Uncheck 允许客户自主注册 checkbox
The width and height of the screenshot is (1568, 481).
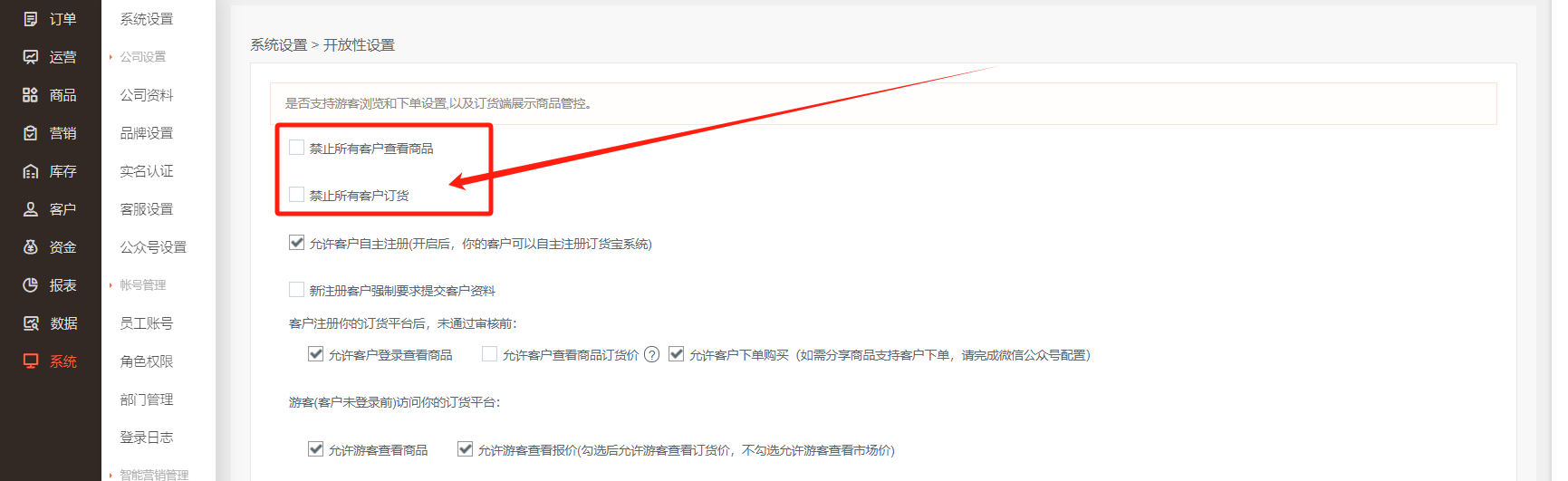296,242
